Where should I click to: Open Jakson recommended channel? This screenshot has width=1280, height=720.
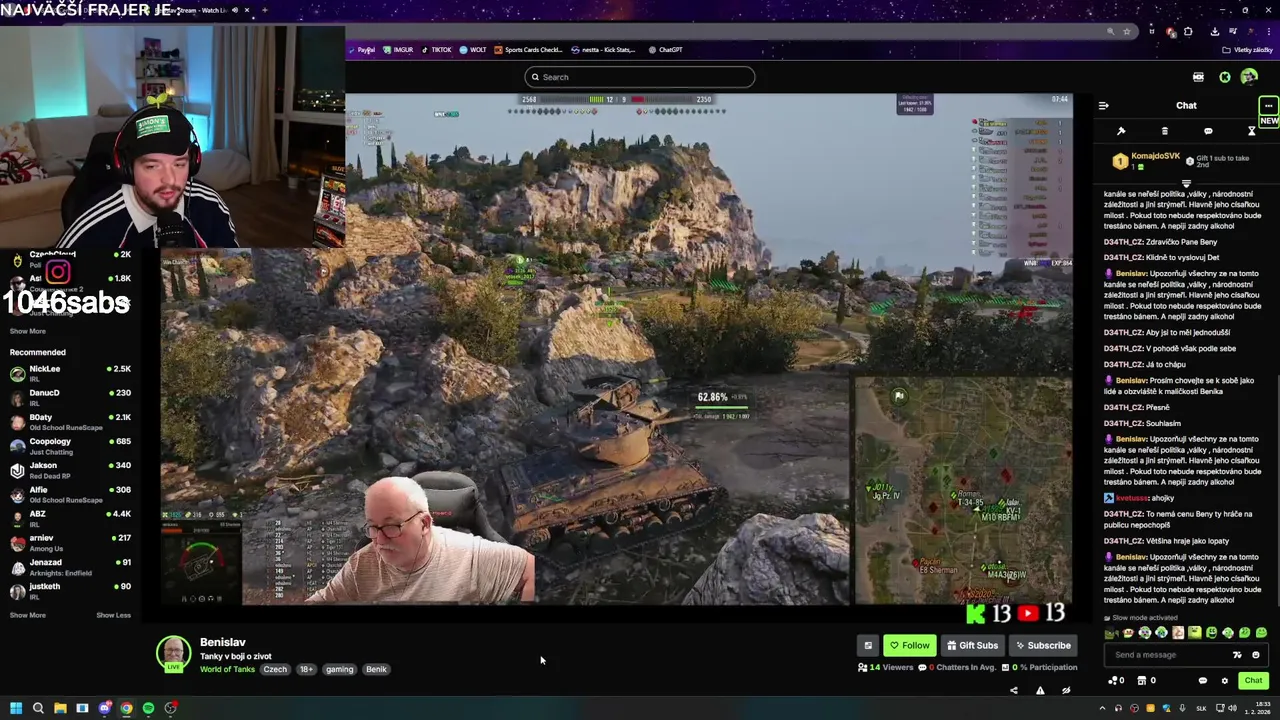pyautogui.click(x=70, y=470)
